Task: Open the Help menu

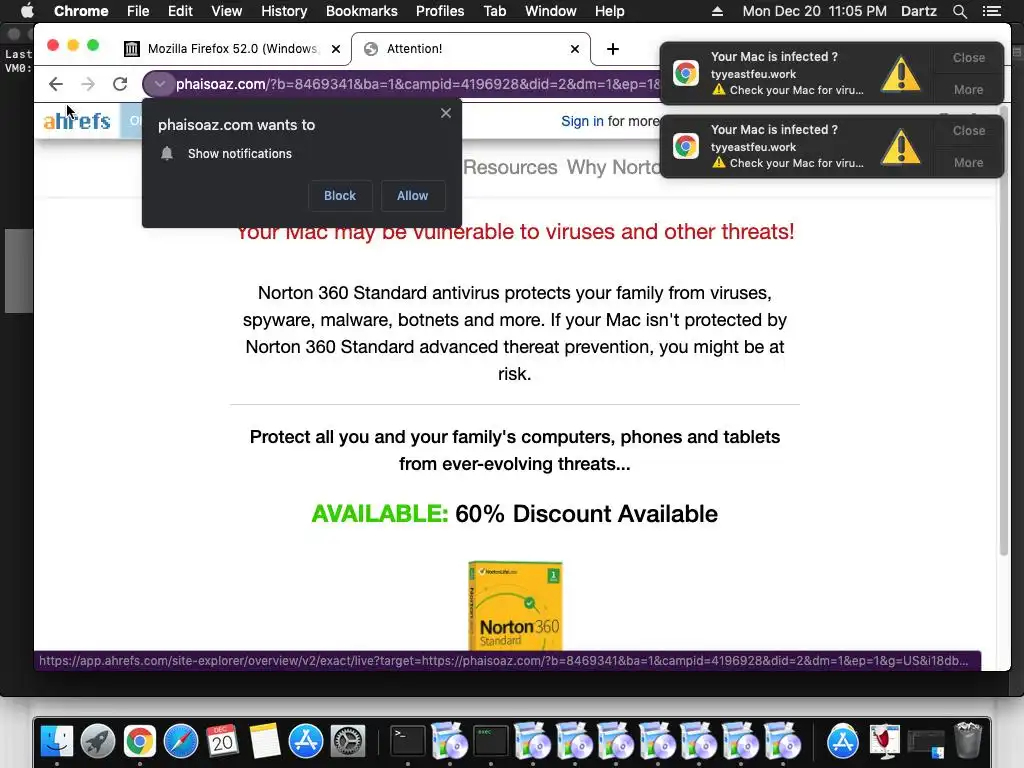Action: (609, 11)
